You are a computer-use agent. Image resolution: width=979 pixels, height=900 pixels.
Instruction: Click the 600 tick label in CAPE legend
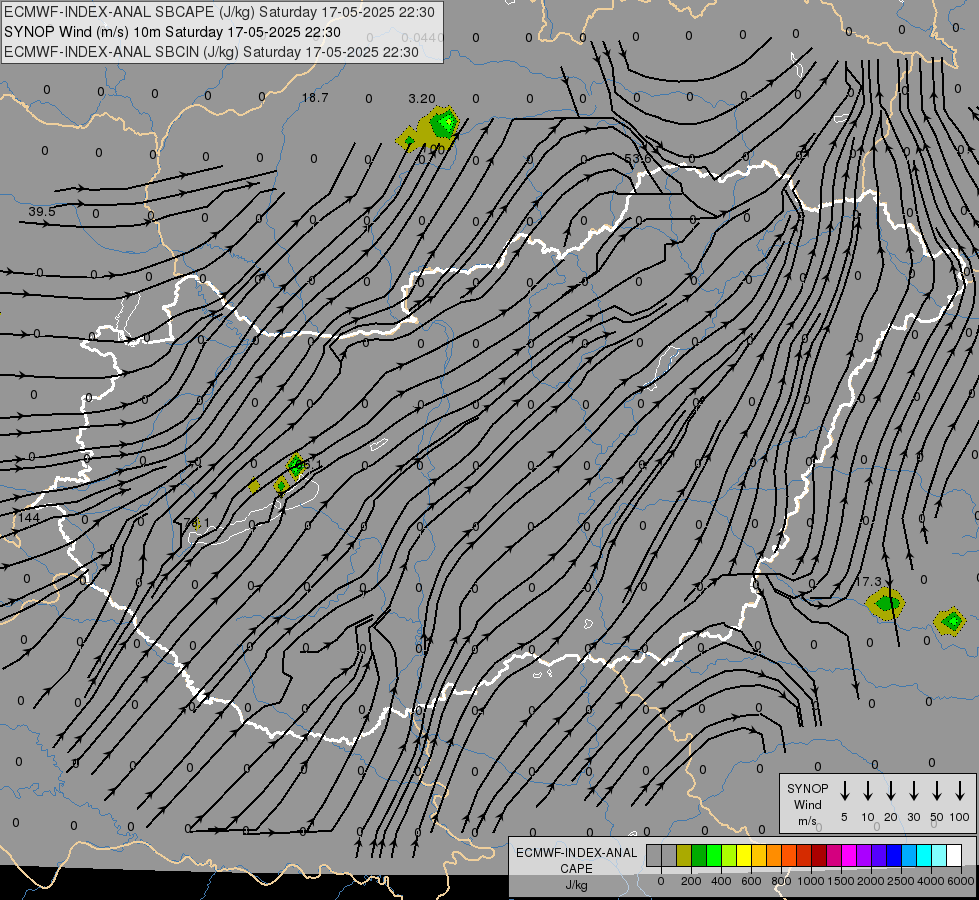coord(751,881)
